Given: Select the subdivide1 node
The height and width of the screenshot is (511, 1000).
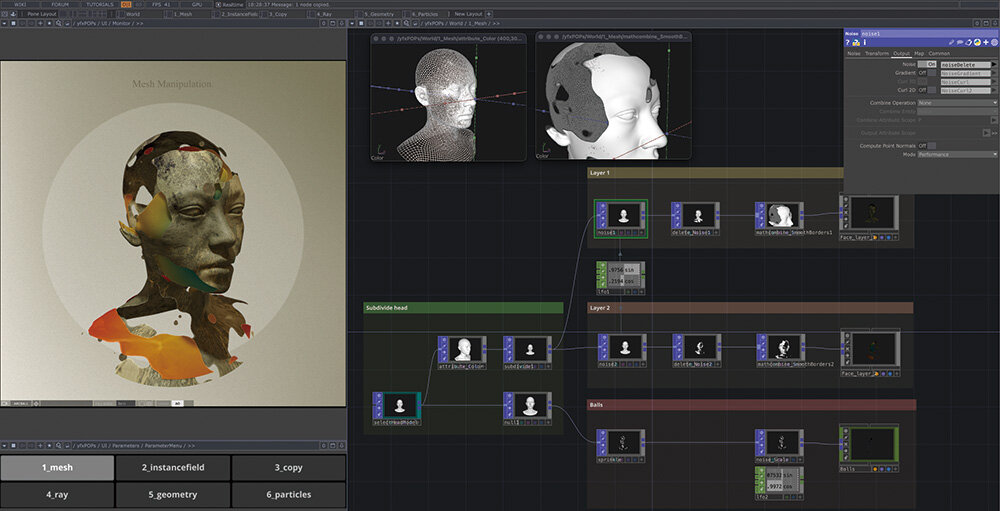Looking at the screenshot, I should 532,350.
